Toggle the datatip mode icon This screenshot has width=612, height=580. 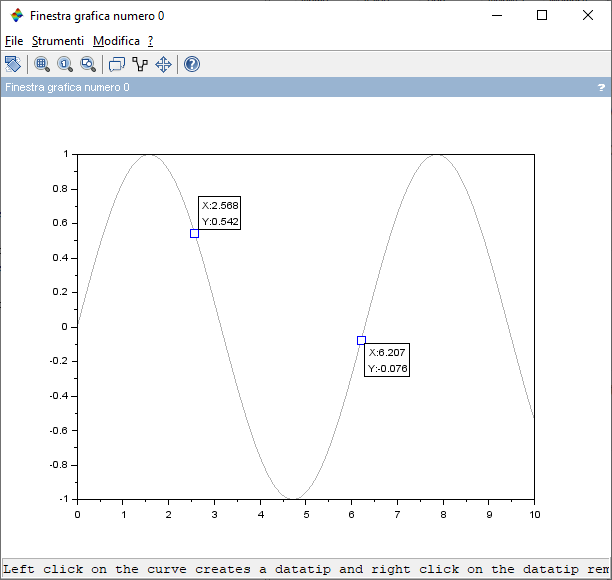click(x=139, y=64)
